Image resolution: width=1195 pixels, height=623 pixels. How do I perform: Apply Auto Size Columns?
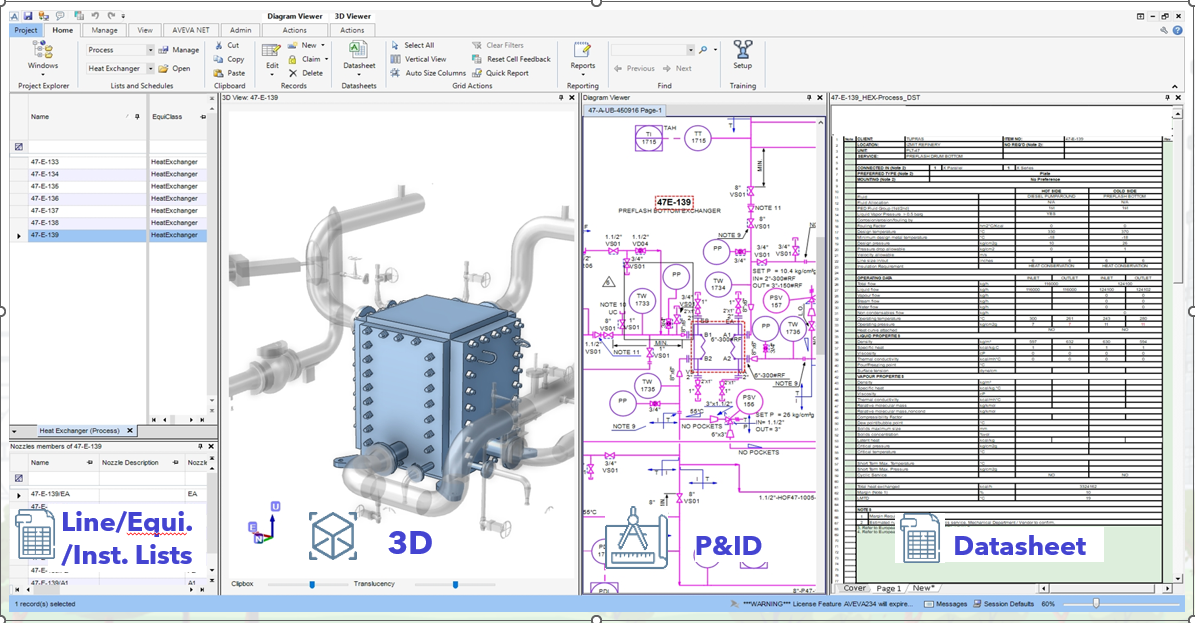pyautogui.click(x=428, y=73)
